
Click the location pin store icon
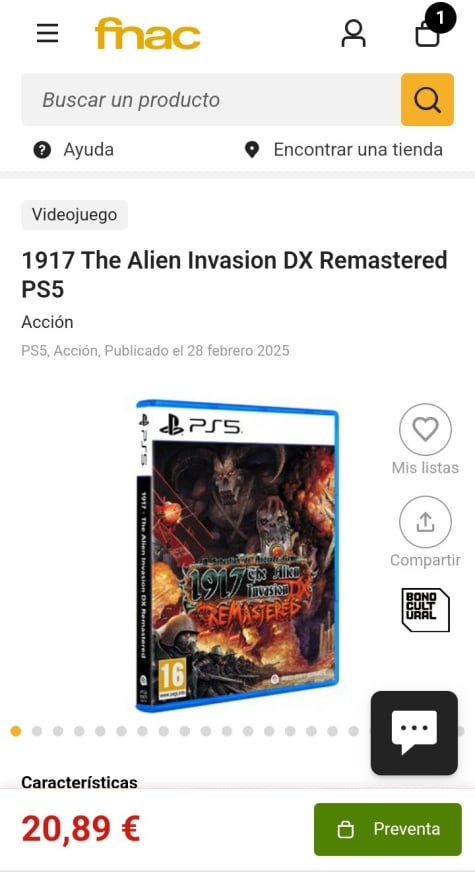click(x=252, y=150)
